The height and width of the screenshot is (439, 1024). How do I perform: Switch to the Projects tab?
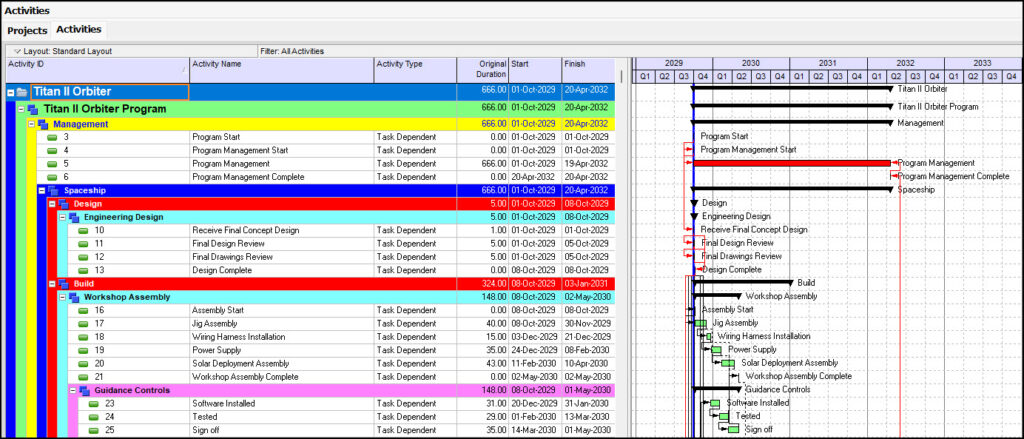[x=27, y=31]
